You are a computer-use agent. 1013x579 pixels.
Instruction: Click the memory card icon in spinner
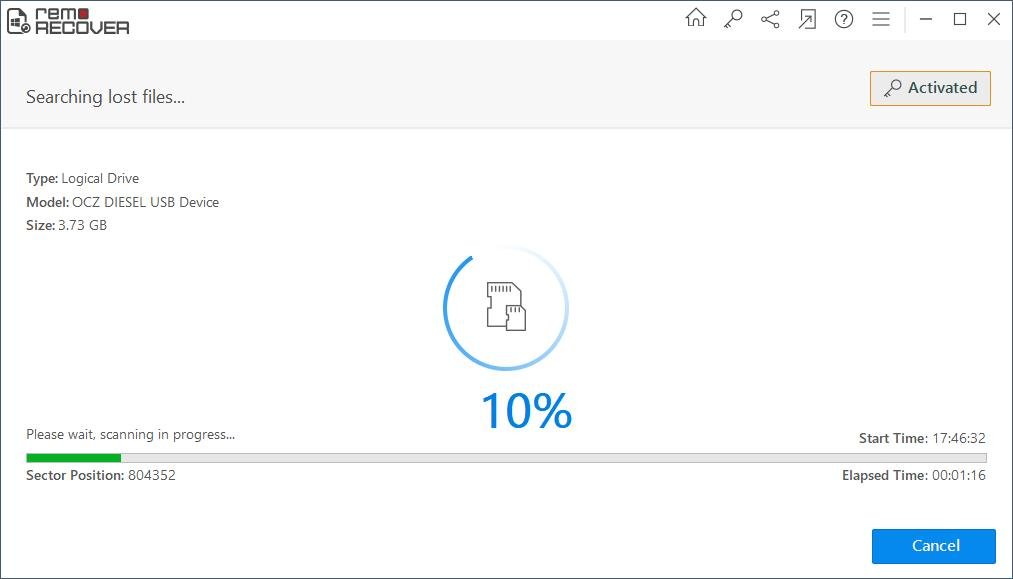(506, 305)
